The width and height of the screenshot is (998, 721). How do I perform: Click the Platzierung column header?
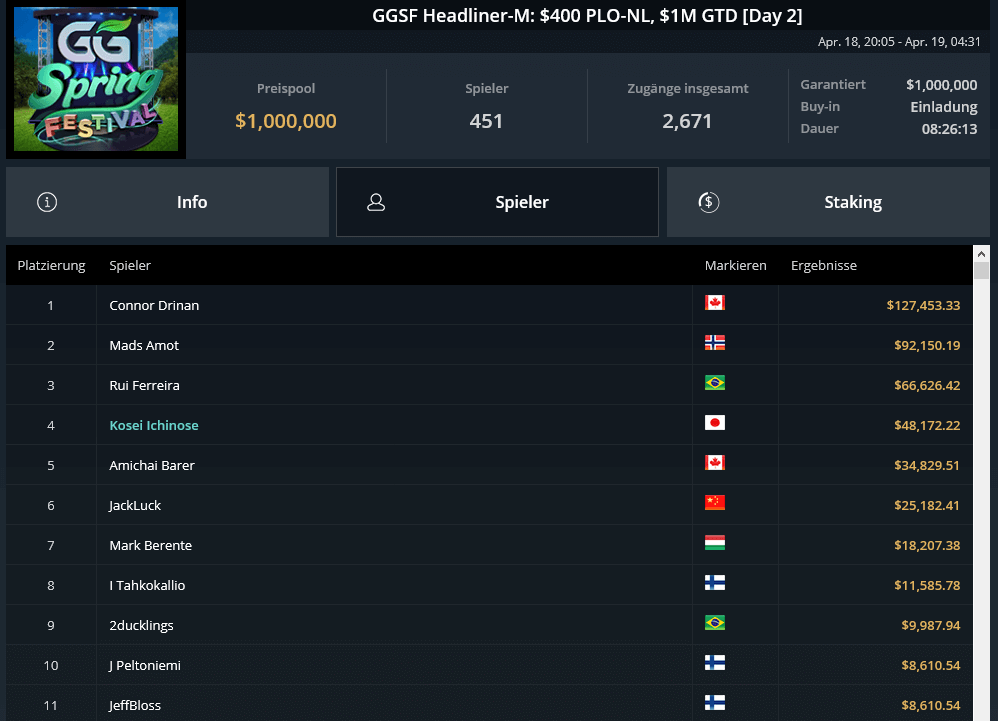[x=51, y=265]
